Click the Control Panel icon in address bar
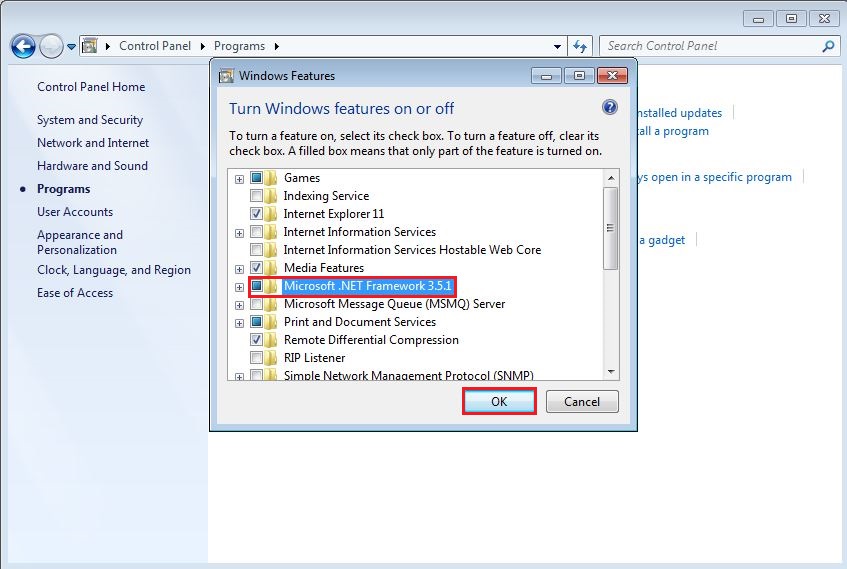The width and height of the screenshot is (847, 569). [90, 46]
